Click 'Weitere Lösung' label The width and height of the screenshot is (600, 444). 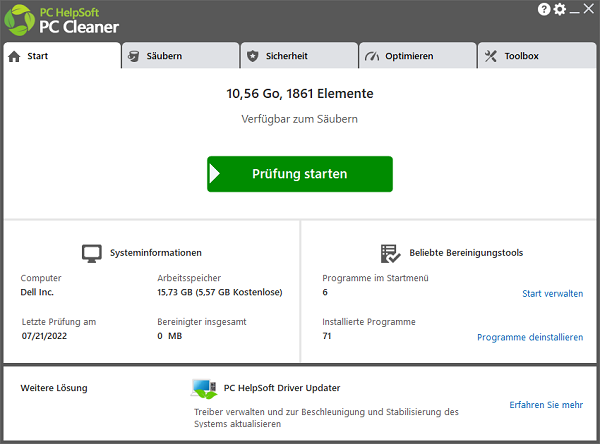54,388
